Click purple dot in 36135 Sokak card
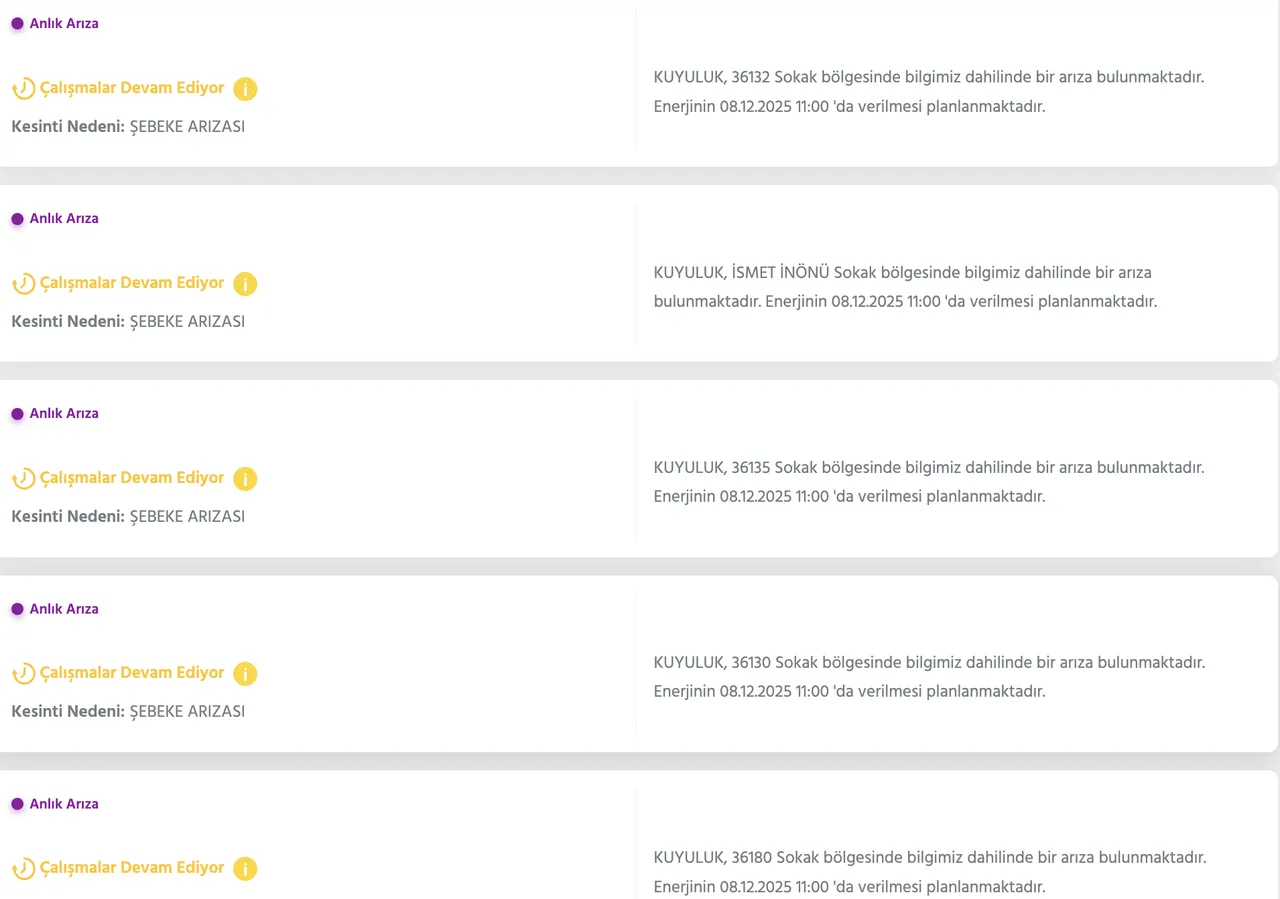The width and height of the screenshot is (1280, 899). [17, 414]
